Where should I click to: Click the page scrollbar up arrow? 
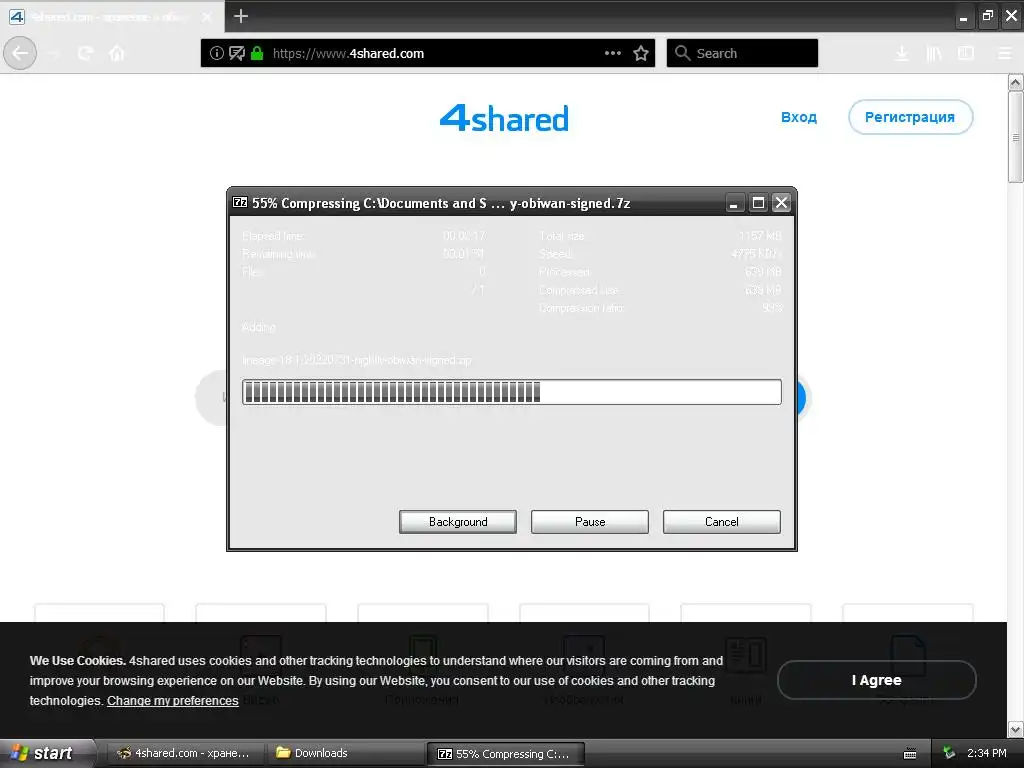(x=1015, y=82)
